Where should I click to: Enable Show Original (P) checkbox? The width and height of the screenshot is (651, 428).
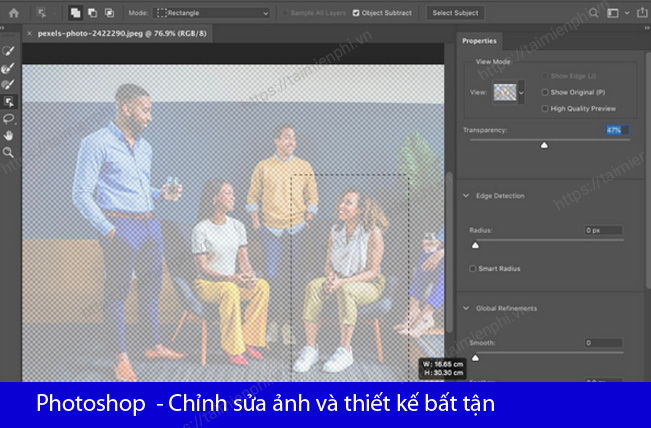tap(545, 92)
